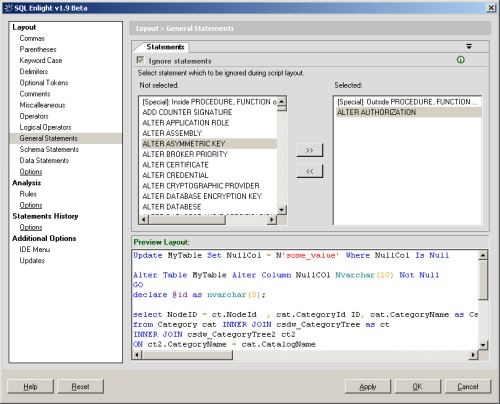The height and width of the screenshot is (404, 500).
Task: Click Options link under Statements History
Action: coord(31,227)
